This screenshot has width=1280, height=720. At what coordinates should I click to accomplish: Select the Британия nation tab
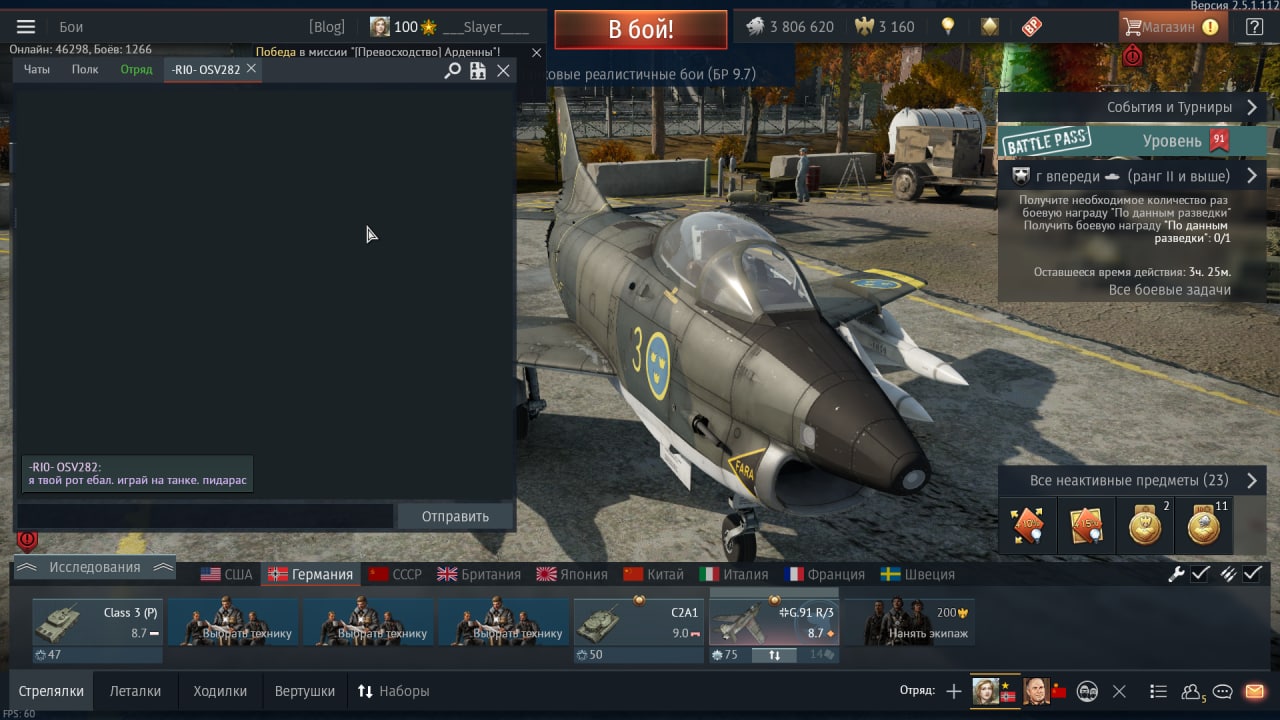click(479, 574)
